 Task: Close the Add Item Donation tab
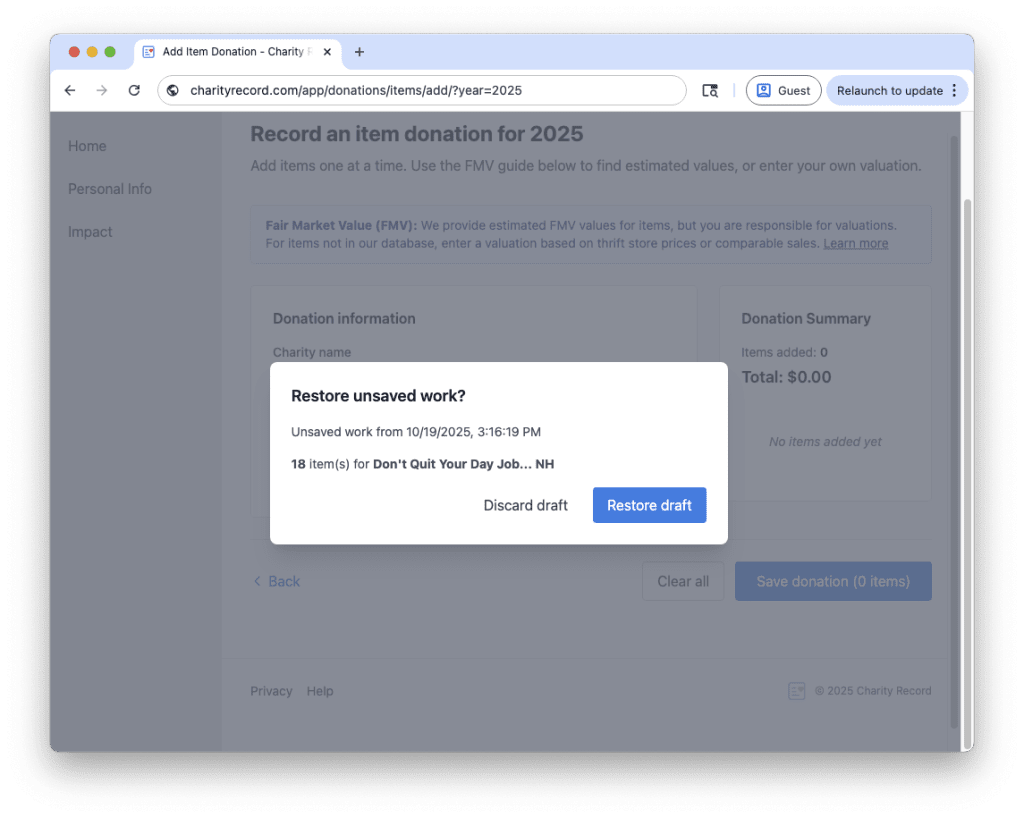[x=326, y=52]
